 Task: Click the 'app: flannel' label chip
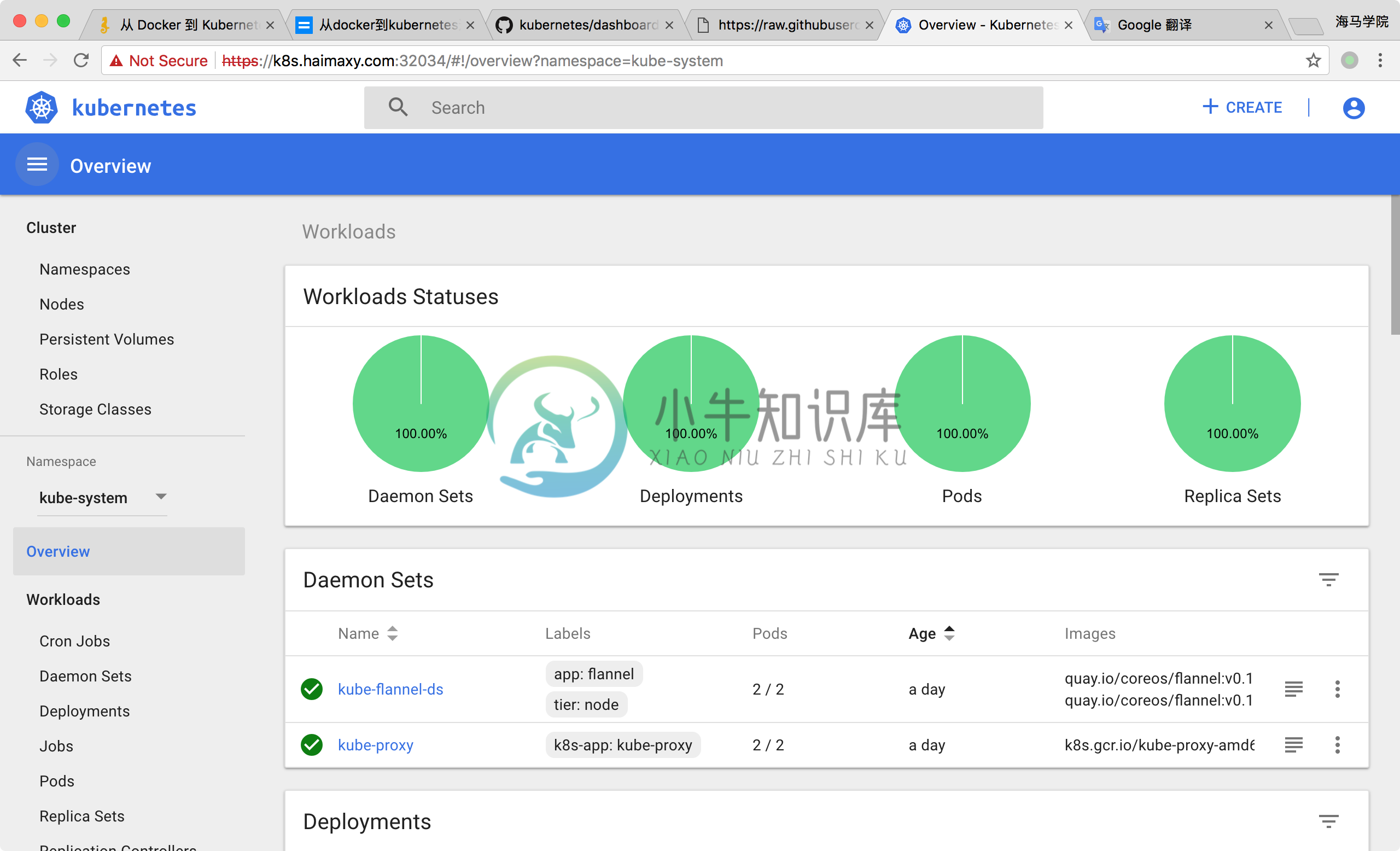(594, 674)
